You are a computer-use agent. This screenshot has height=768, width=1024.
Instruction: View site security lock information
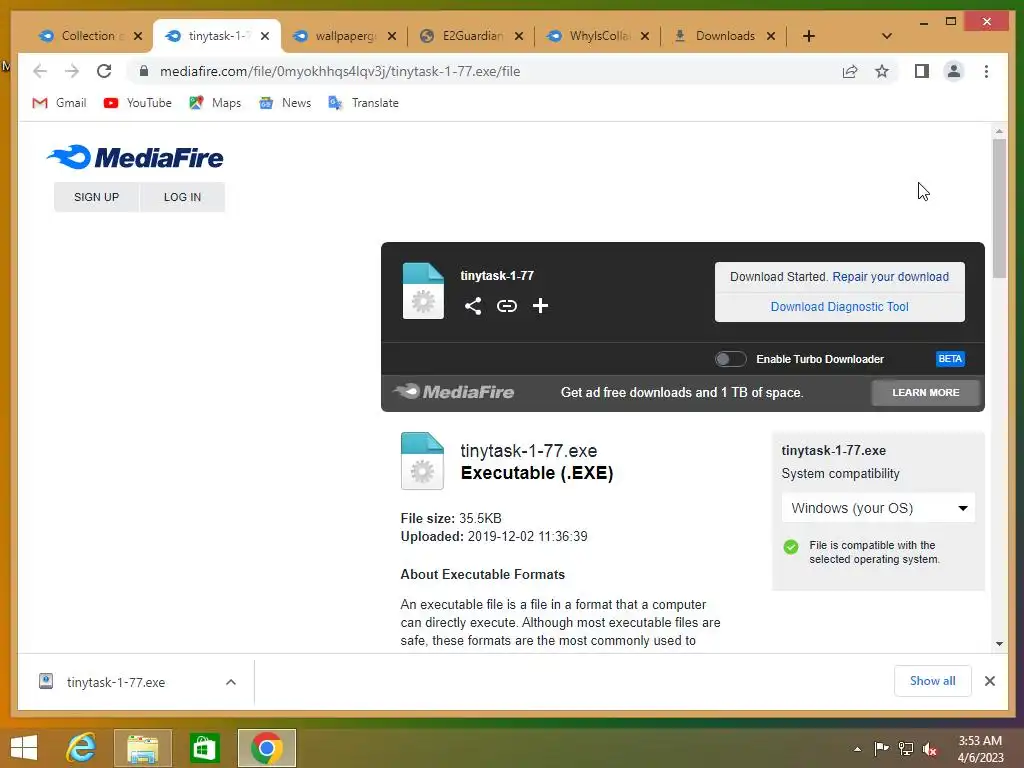click(x=144, y=71)
